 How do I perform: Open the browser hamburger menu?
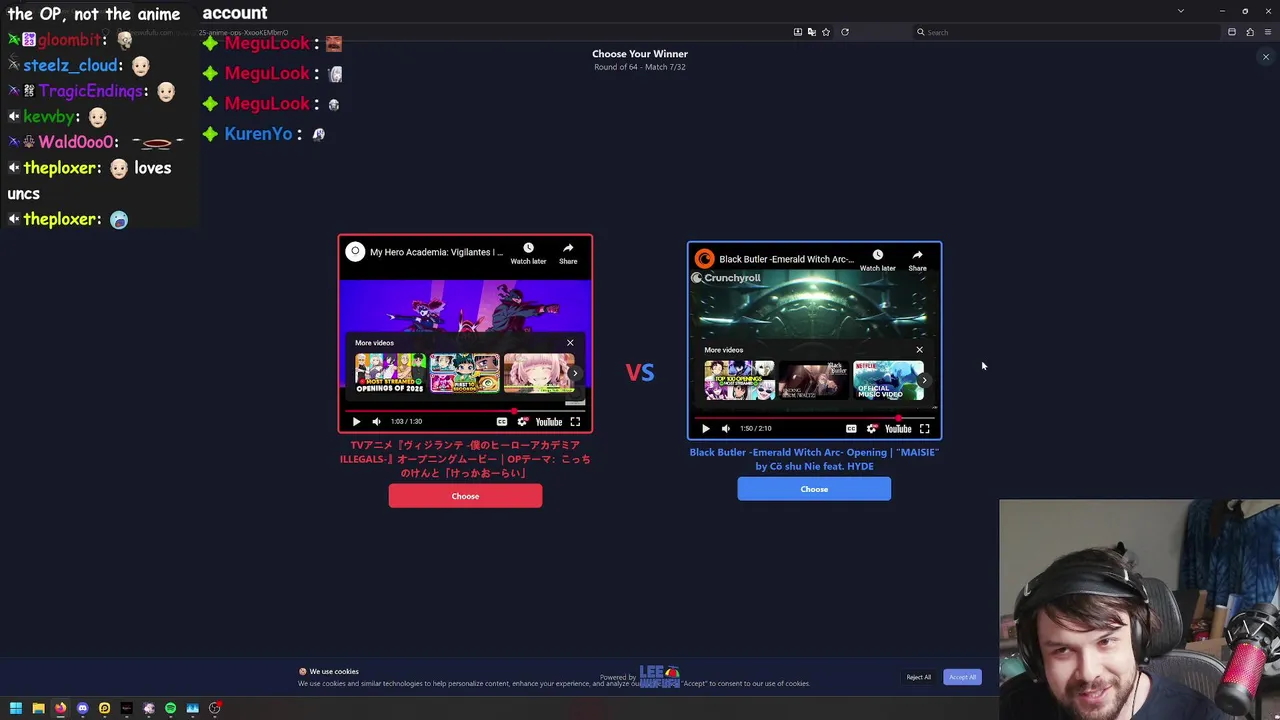pos(1267,32)
